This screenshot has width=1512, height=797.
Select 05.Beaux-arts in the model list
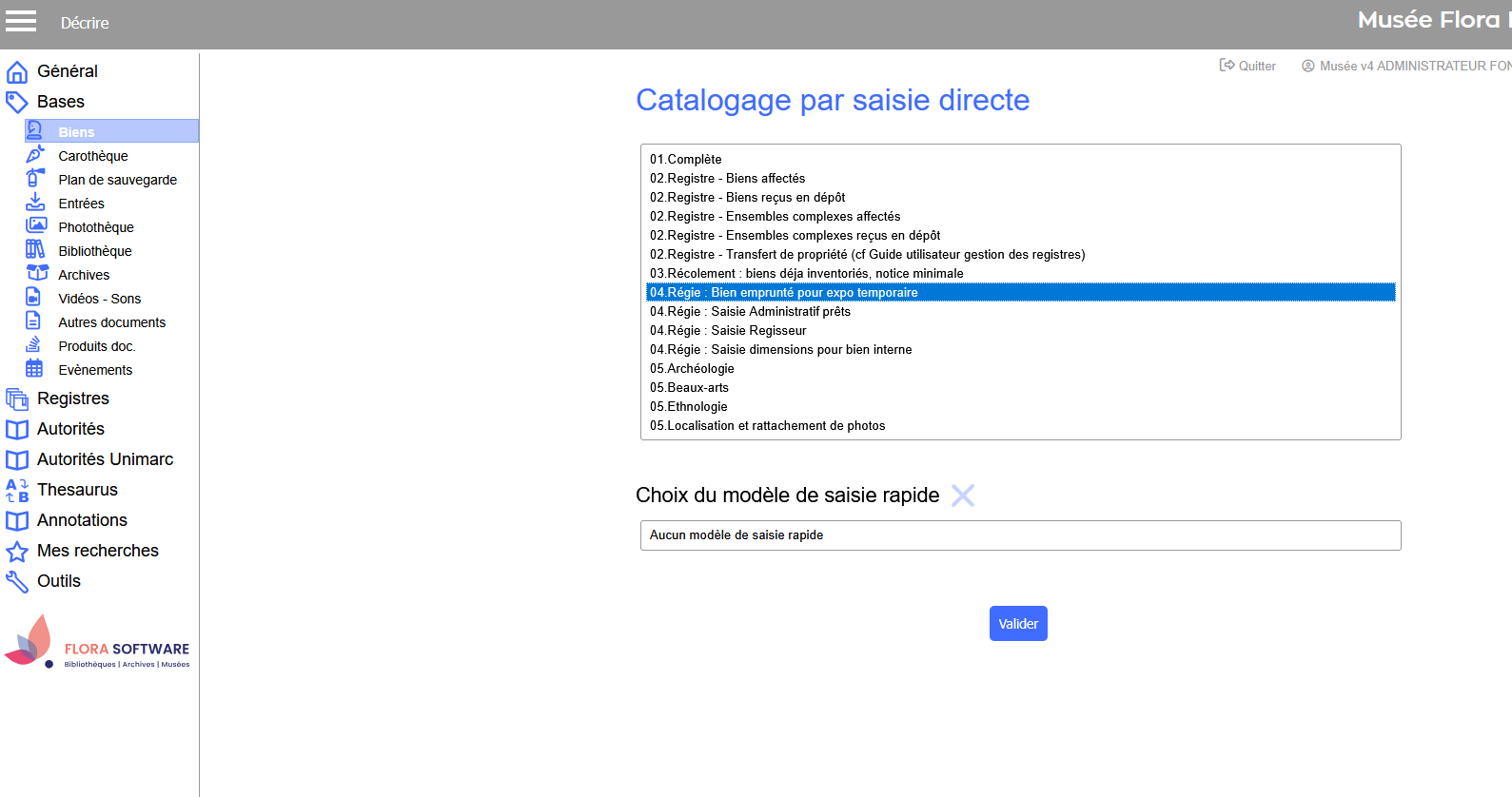pyautogui.click(x=689, y=387)
